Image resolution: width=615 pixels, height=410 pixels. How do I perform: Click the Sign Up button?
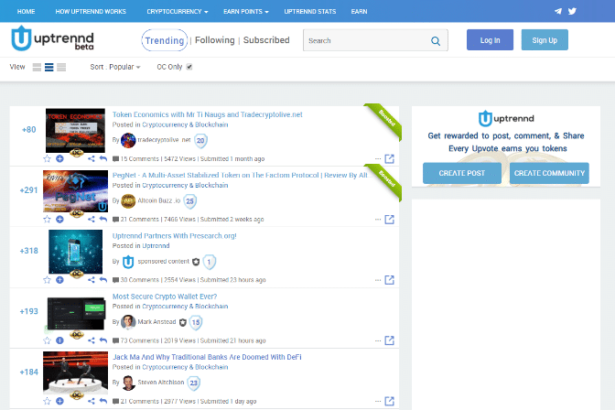pos(544,40)
